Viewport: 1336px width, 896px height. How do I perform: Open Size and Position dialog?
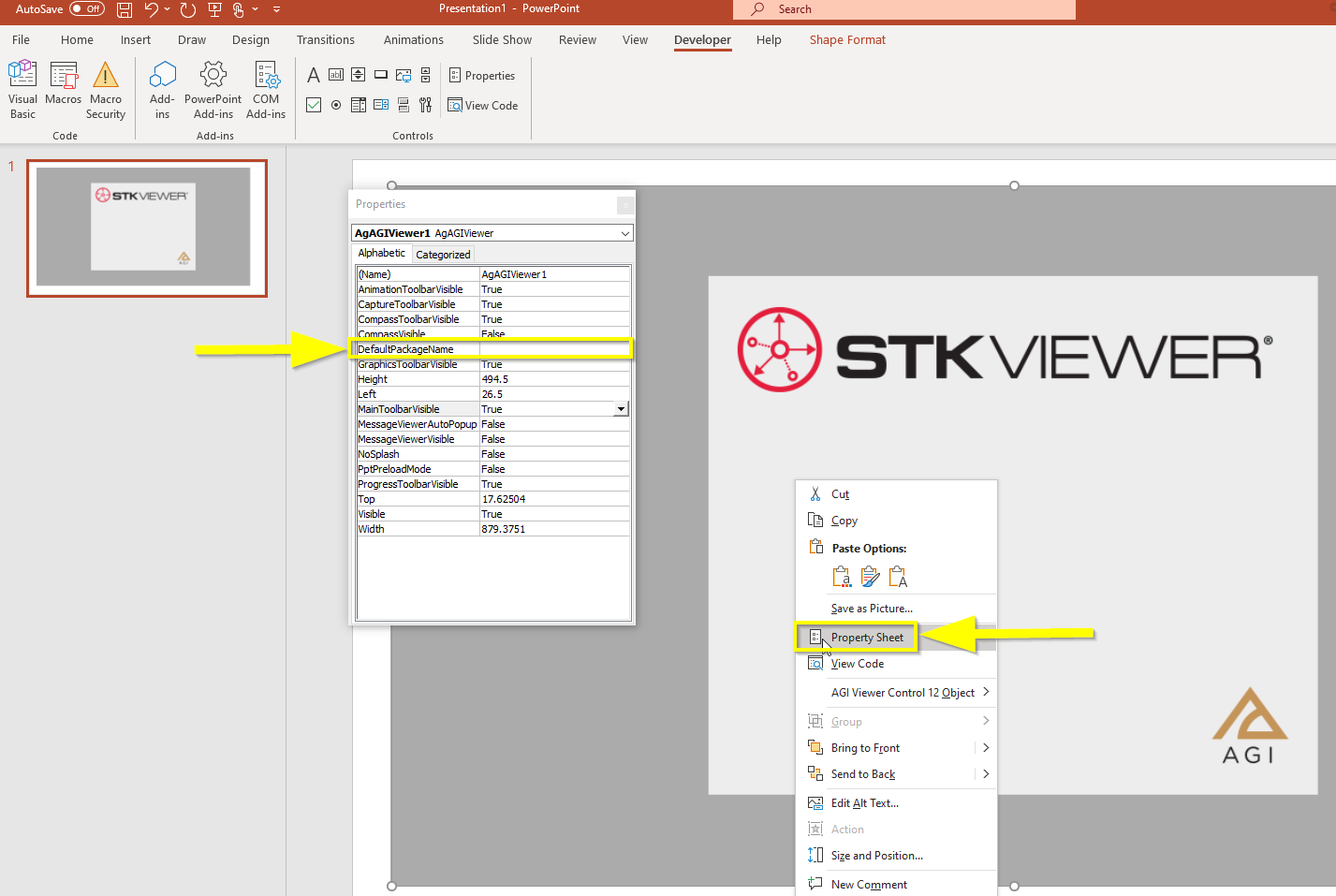click(896, 856)
